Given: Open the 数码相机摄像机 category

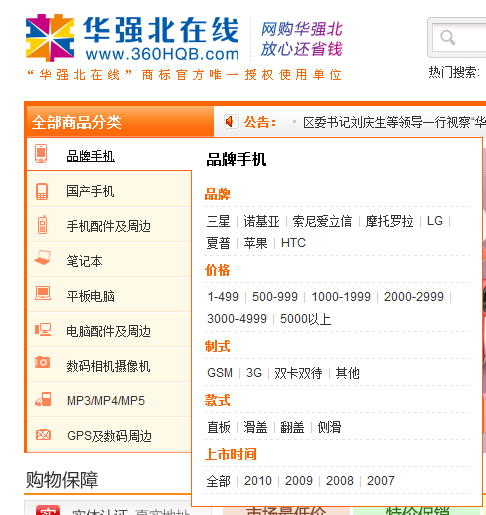Looking at the screenshot, I should [108, 366].
